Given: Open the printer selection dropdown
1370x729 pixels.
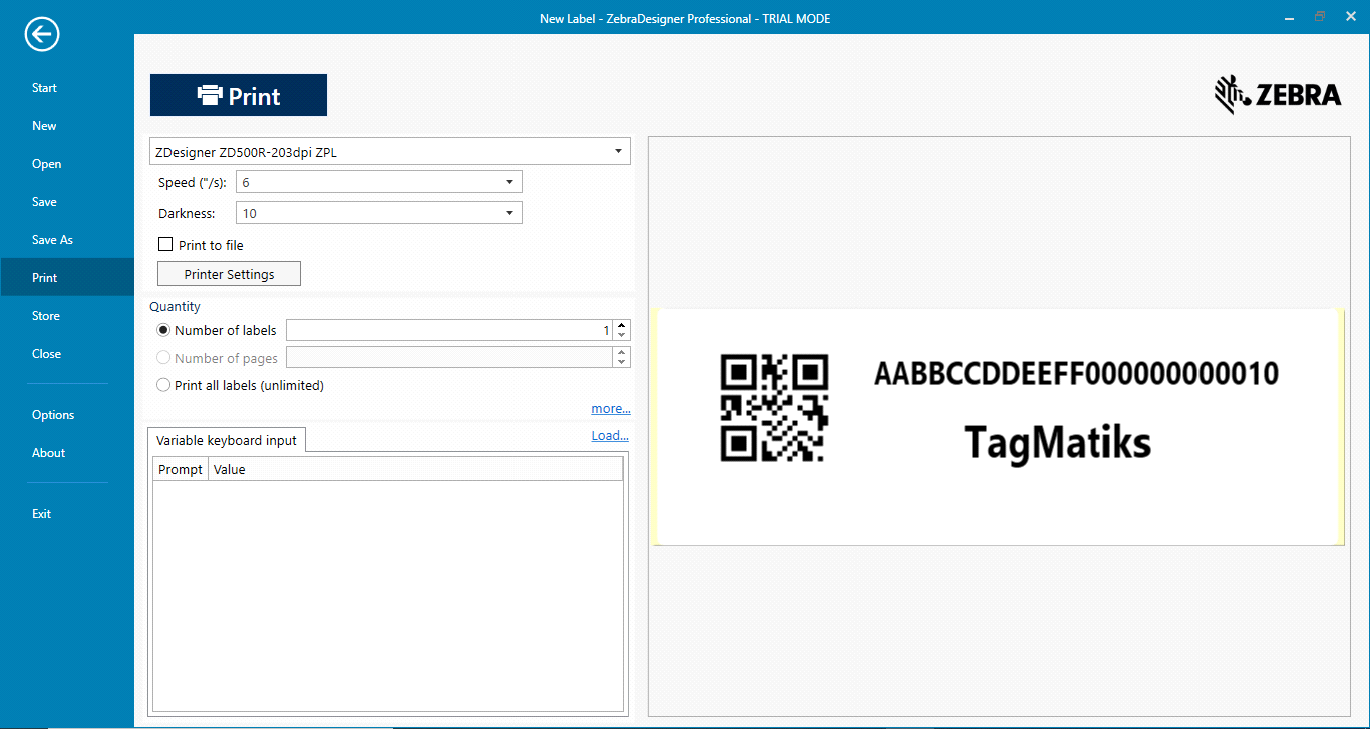Looking at the screenshot, I should coord(618,152).
